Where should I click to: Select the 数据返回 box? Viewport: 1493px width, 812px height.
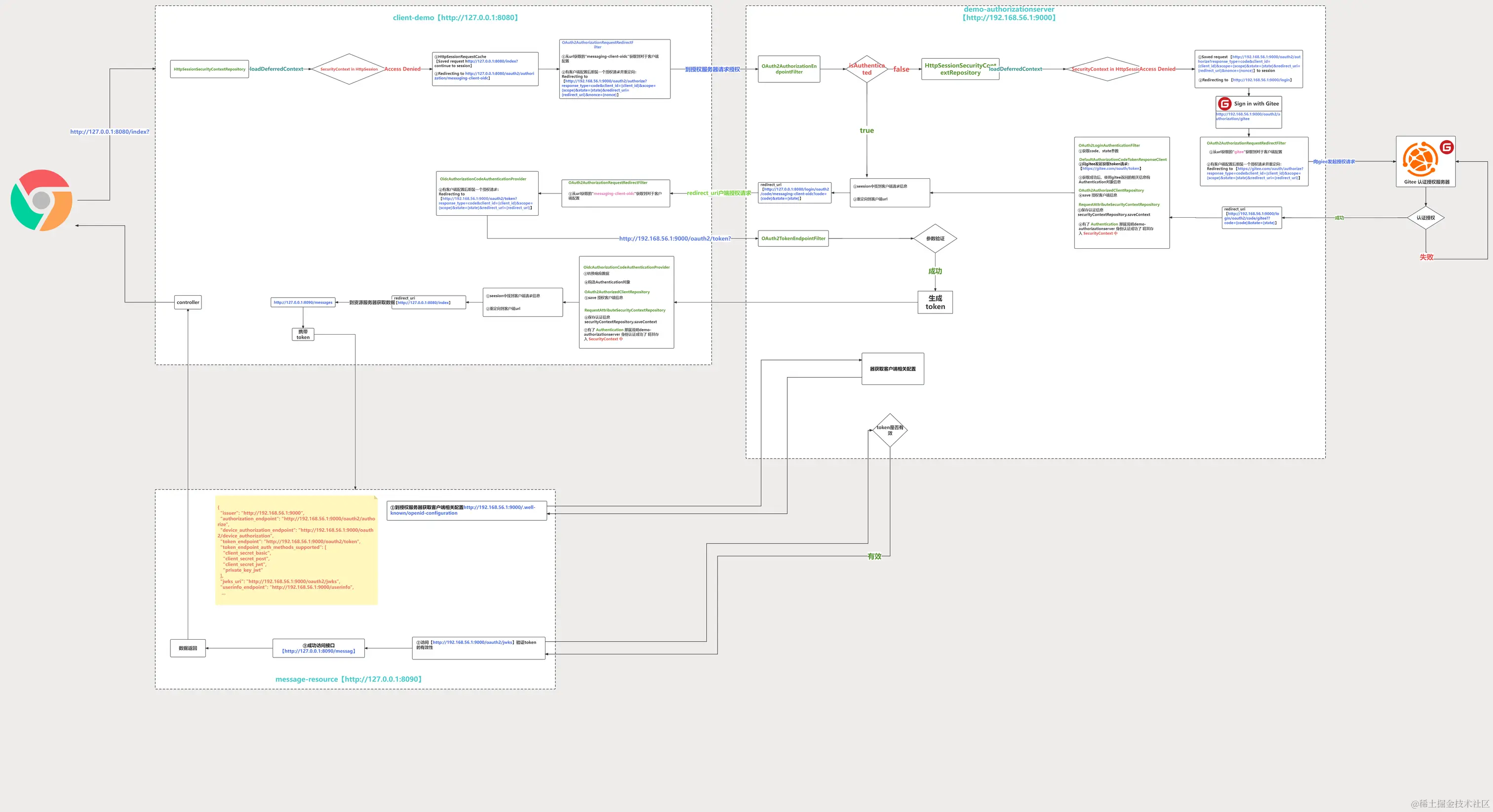[x=188, y=648]
